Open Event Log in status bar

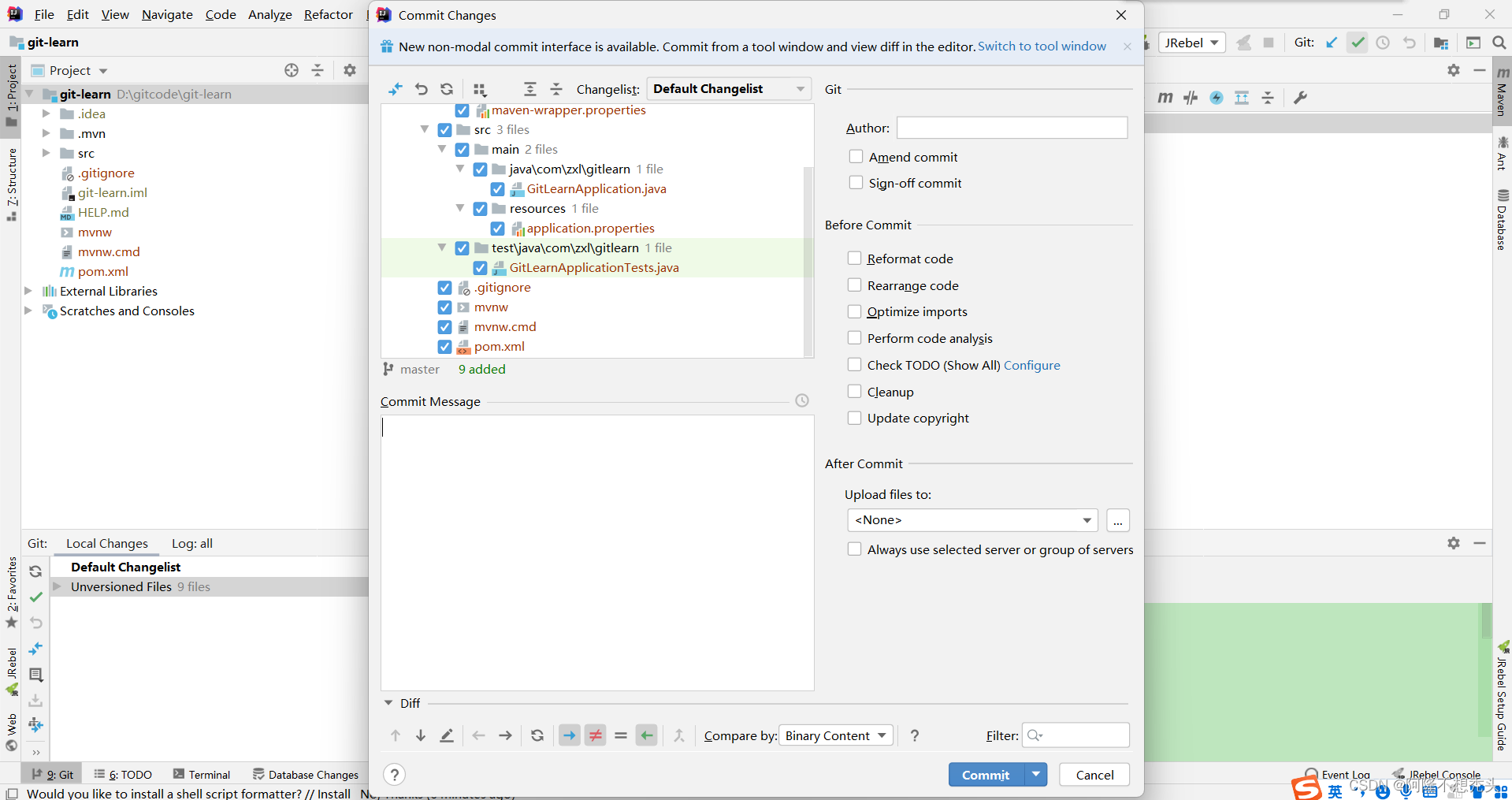pyautogui.click(x=1337, y=775)
